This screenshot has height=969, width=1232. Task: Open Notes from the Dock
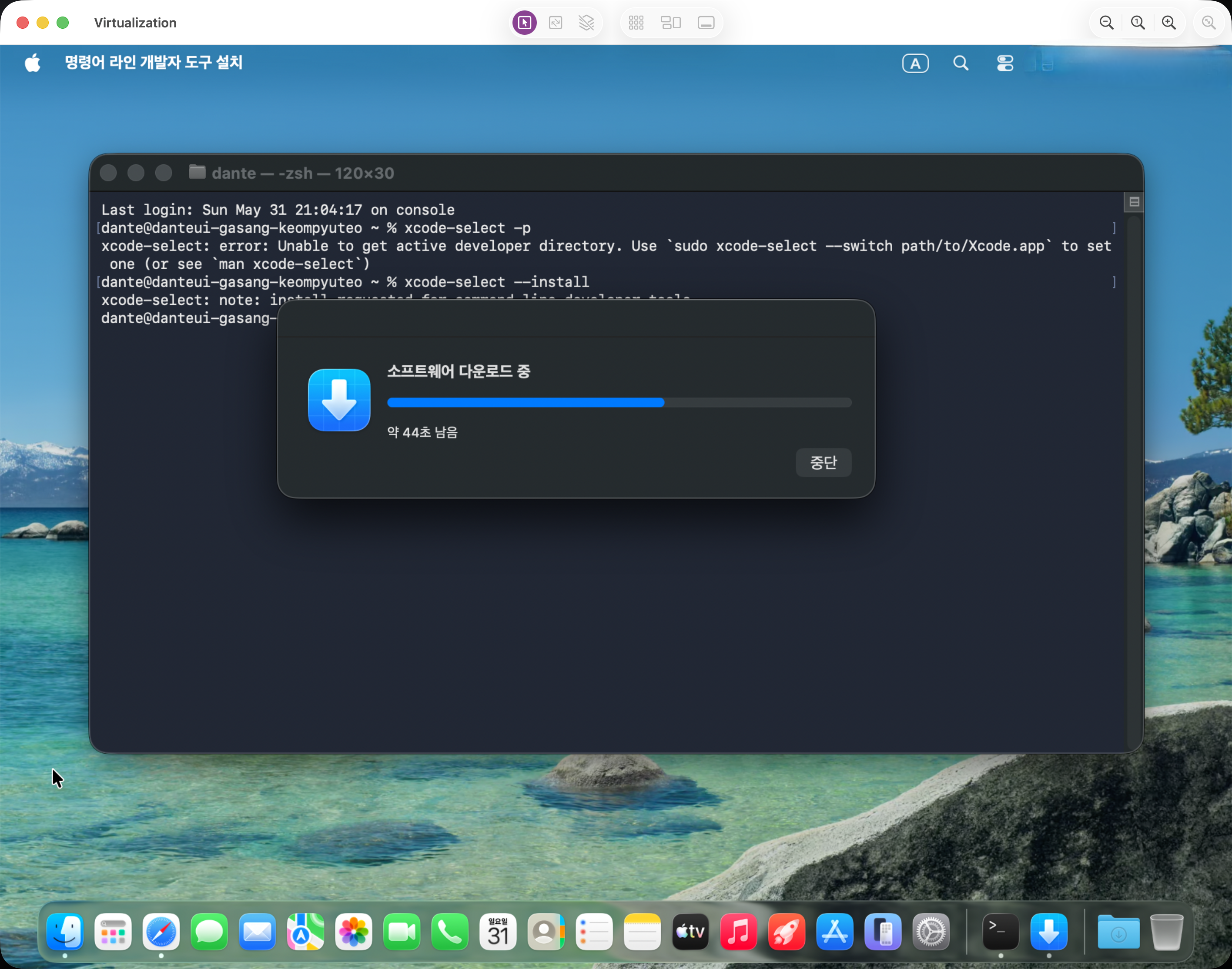tap(643, 932)
